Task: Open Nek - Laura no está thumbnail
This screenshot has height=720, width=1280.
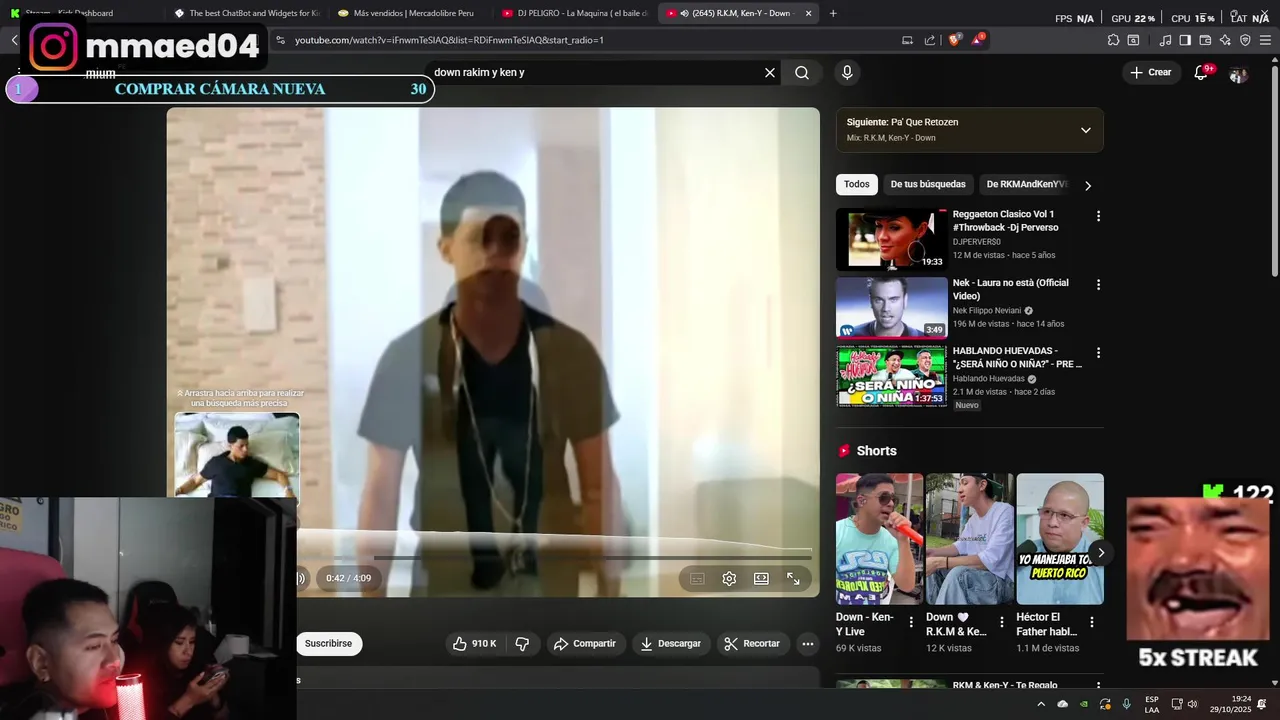Action: (891, 308)
